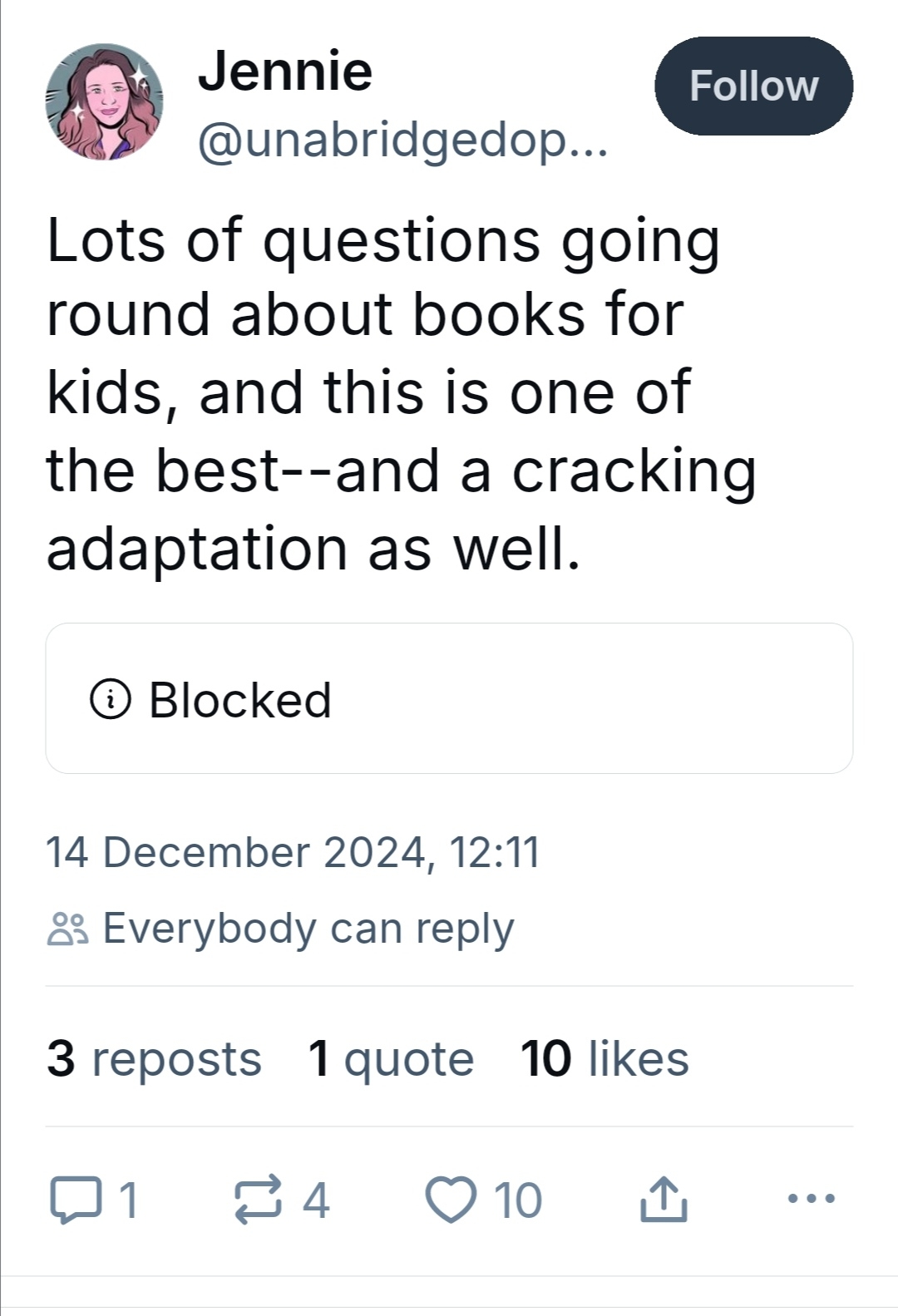Open Jennie's profile avatar
The width and height of the screenshot is (898, 1316).
point(104,101)
